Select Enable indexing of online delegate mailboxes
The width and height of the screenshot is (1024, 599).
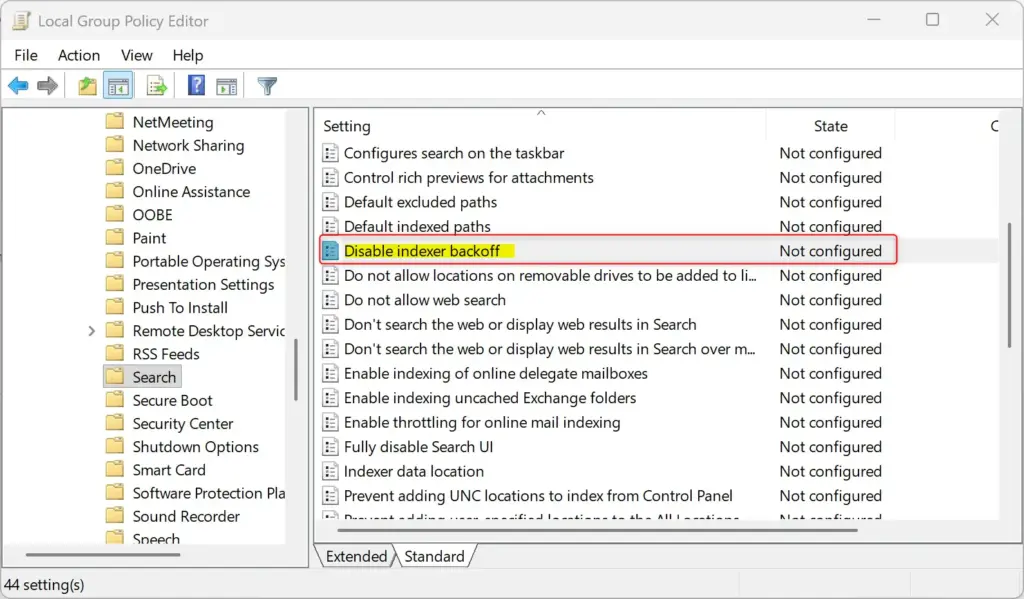pyautogui.click(x=496, y=374)
